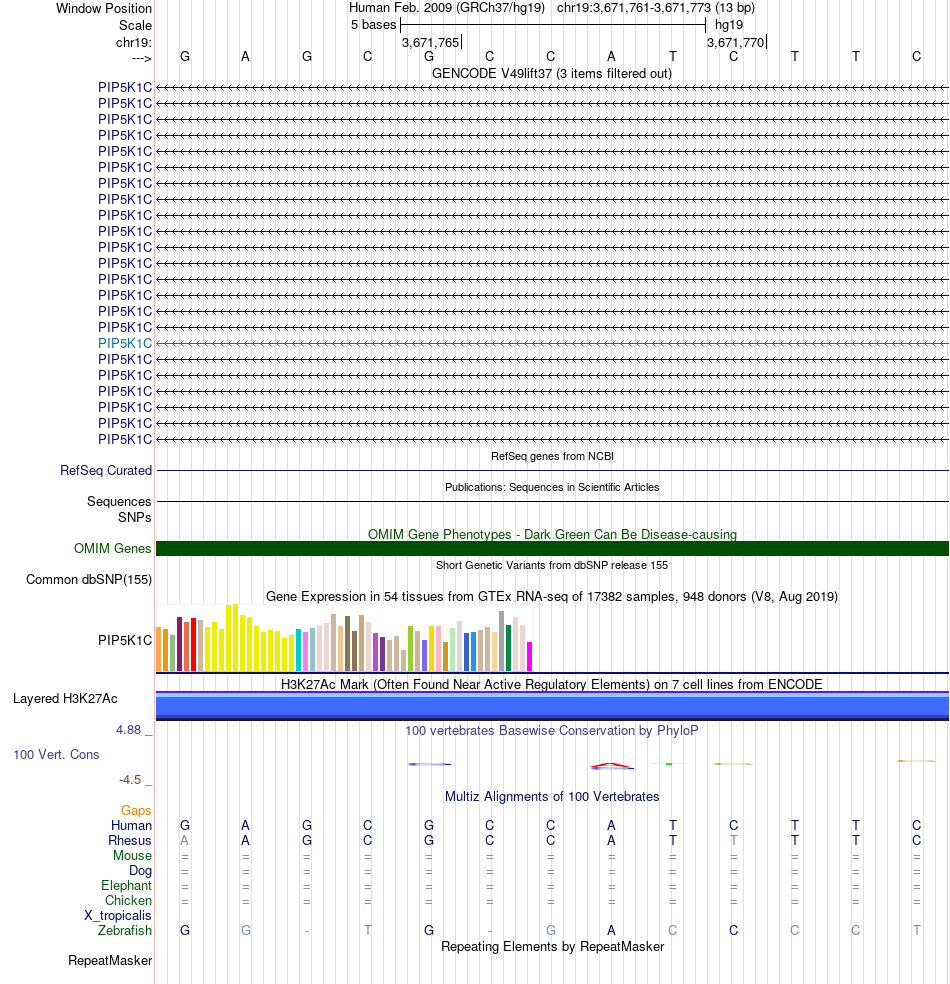Click the blue Layered H3K27Ac signal band

click(552, 706)
